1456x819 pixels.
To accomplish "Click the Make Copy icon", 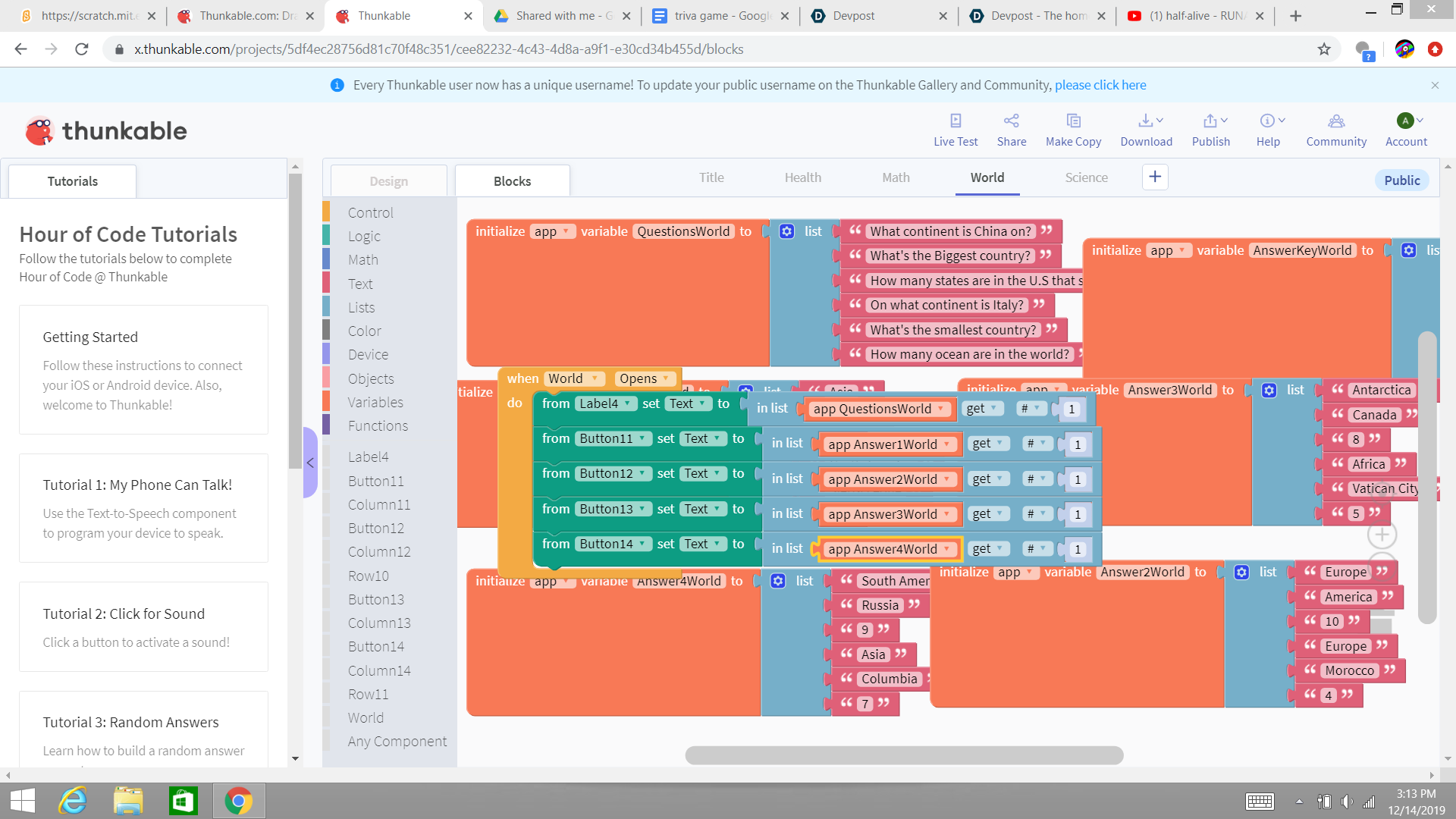I will click(1073, 121).
